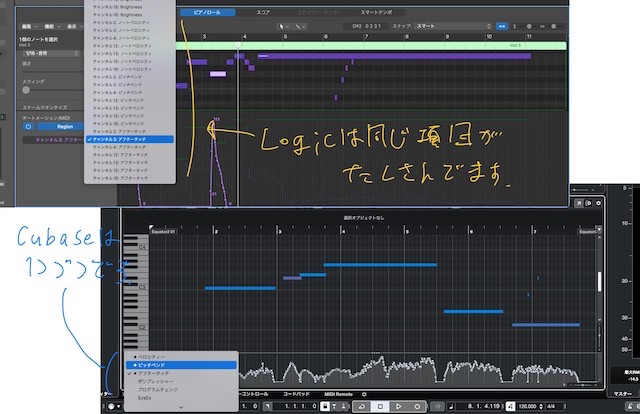640x414 pixels.
Task: Switch to the スコア tab in Logic
Action: pyautogui.click(x=263, y=12)
